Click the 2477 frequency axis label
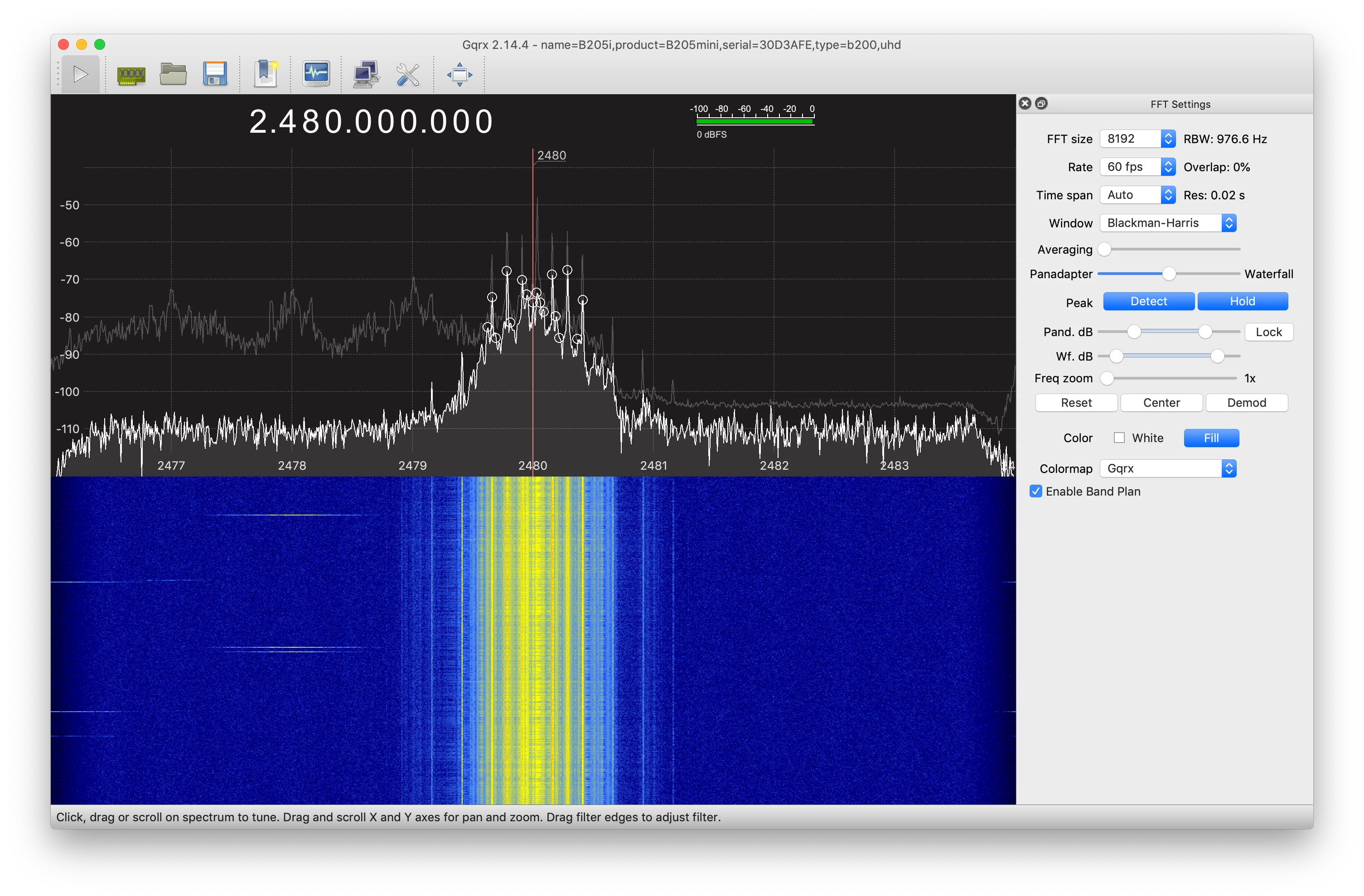This screenshot has width=1364, height=896. (x=171, y=465)
